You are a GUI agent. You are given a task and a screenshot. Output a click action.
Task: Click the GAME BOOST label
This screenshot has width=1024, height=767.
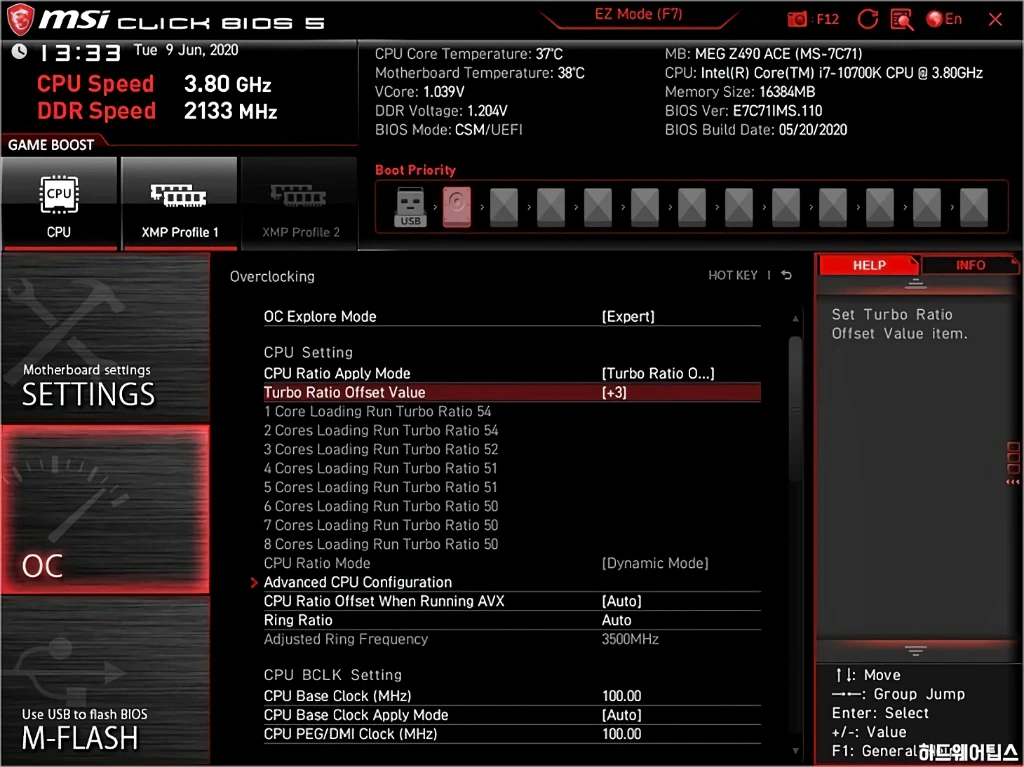tap(51, 145)
